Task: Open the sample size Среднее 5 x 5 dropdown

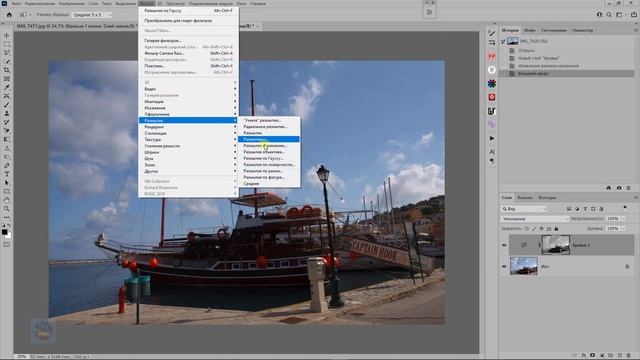Action: pos(92,15)
